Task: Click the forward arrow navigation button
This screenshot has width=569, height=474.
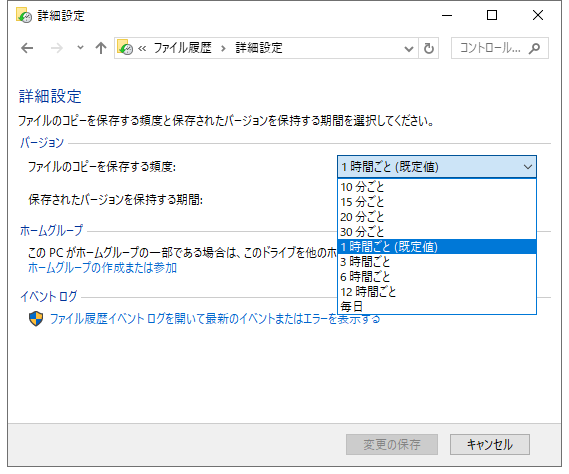Action: 57,48
